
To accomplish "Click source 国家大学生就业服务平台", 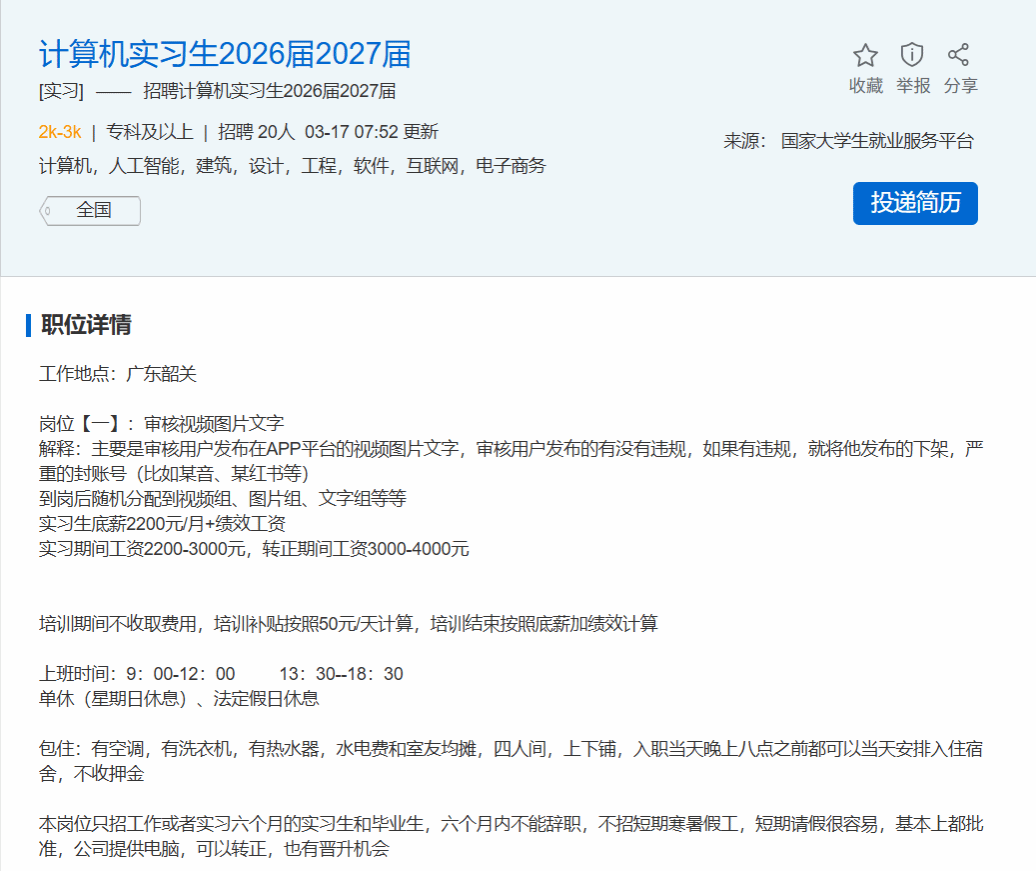I will point(876,141).
